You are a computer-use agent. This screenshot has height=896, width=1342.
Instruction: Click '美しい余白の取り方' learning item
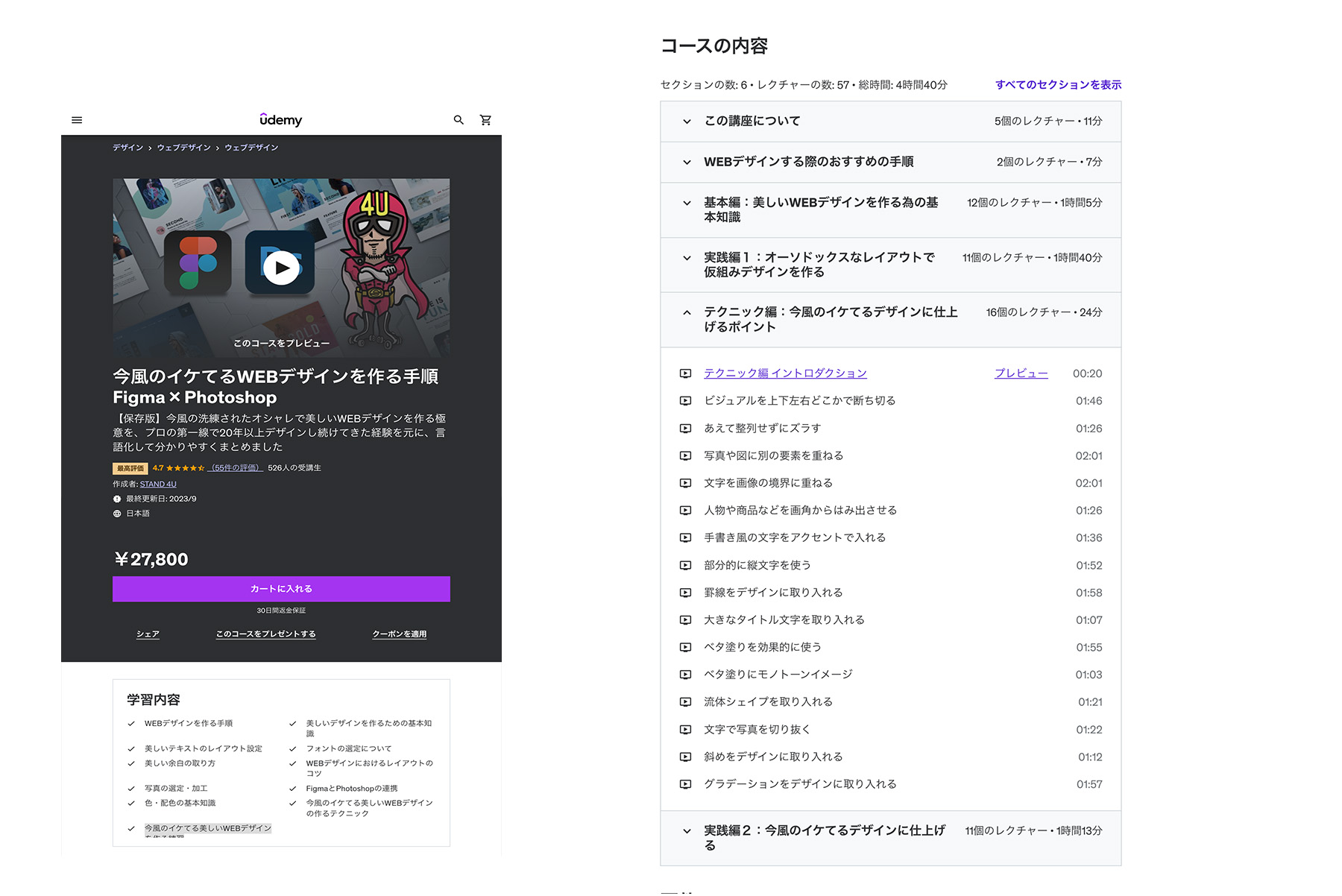point(180,763)
